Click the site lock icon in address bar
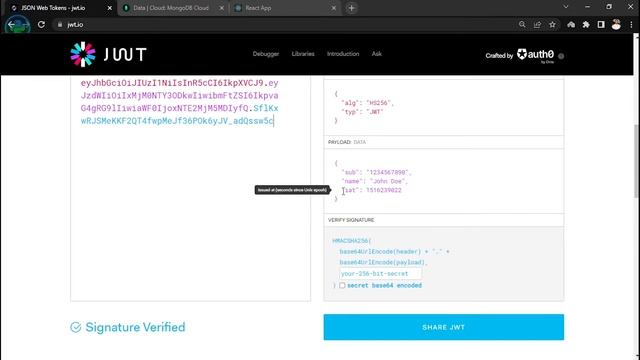 pyautogui.click(x=60, y=24)
